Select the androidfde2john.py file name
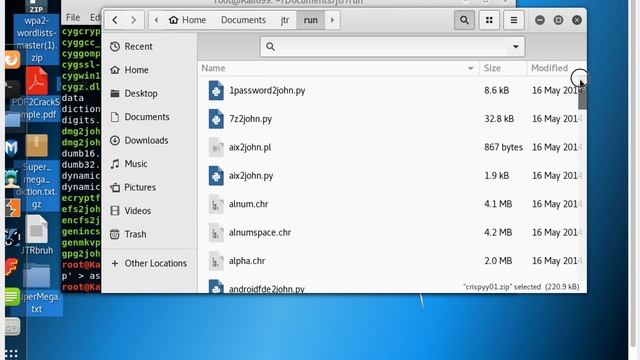 tap(267, 289)
